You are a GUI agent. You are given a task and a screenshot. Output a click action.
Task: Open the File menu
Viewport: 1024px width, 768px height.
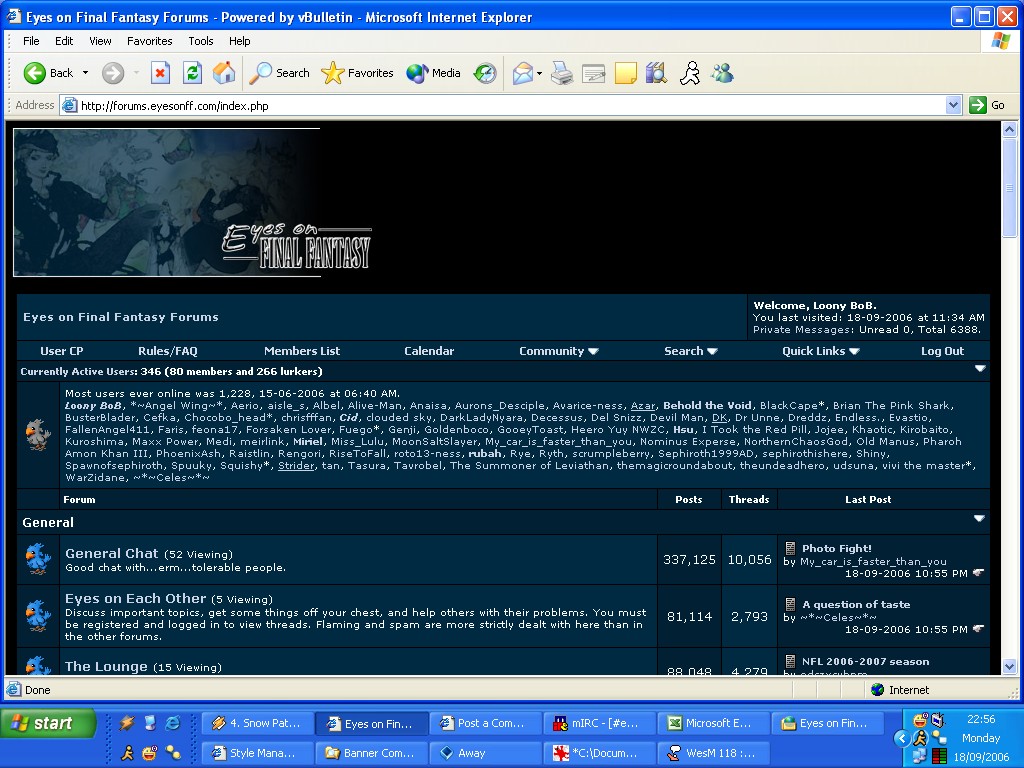(31, 41)
